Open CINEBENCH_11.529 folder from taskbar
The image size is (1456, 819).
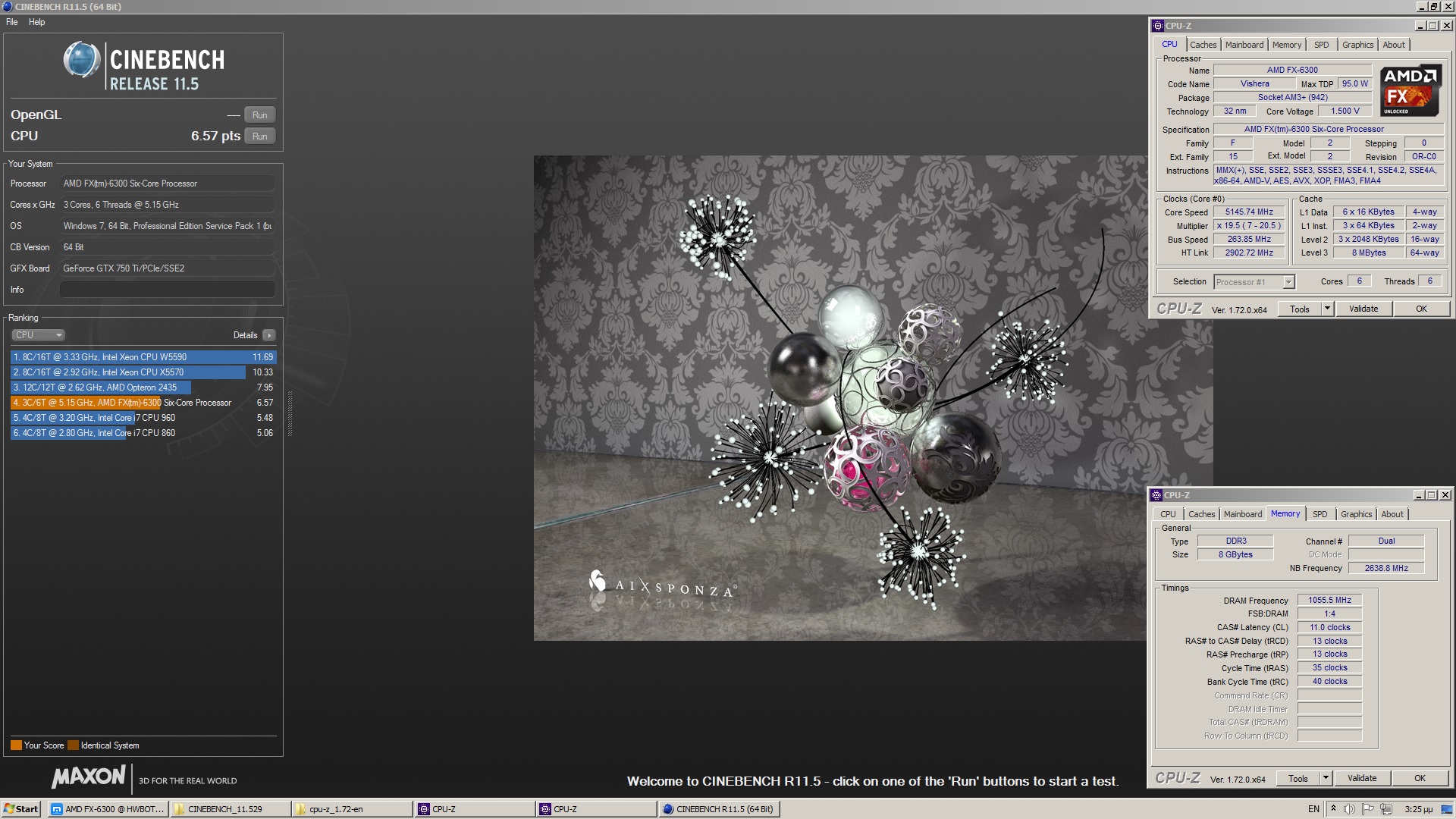point(231,809)
